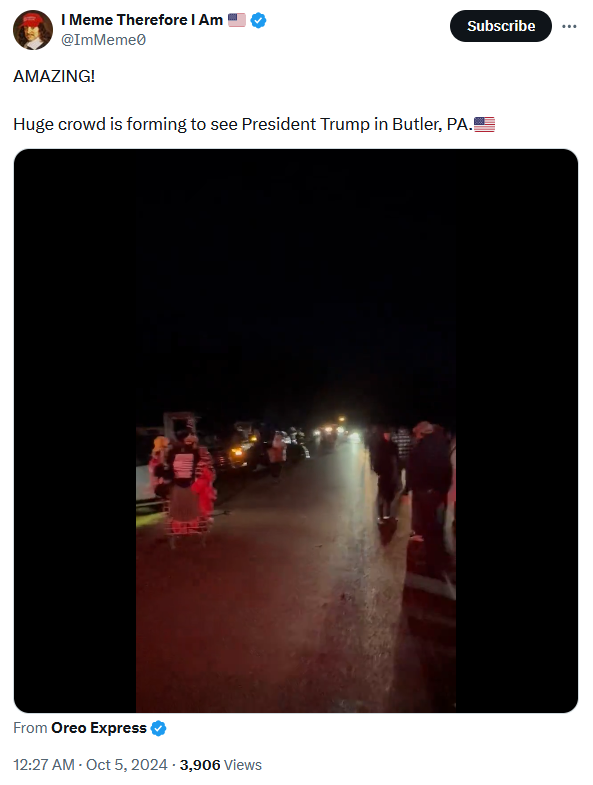
Task: Click the Oct 5, 2024 date
Action: click(127, 765)
